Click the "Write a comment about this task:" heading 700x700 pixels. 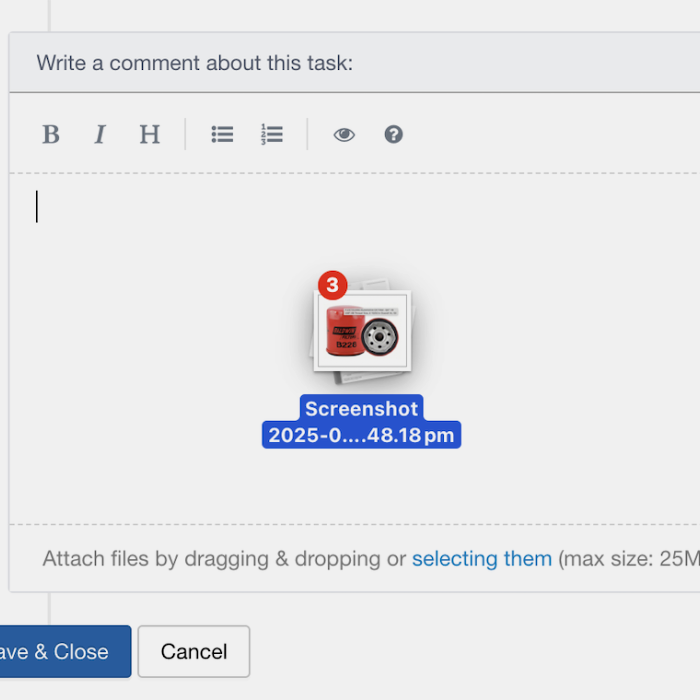(195, 63)
